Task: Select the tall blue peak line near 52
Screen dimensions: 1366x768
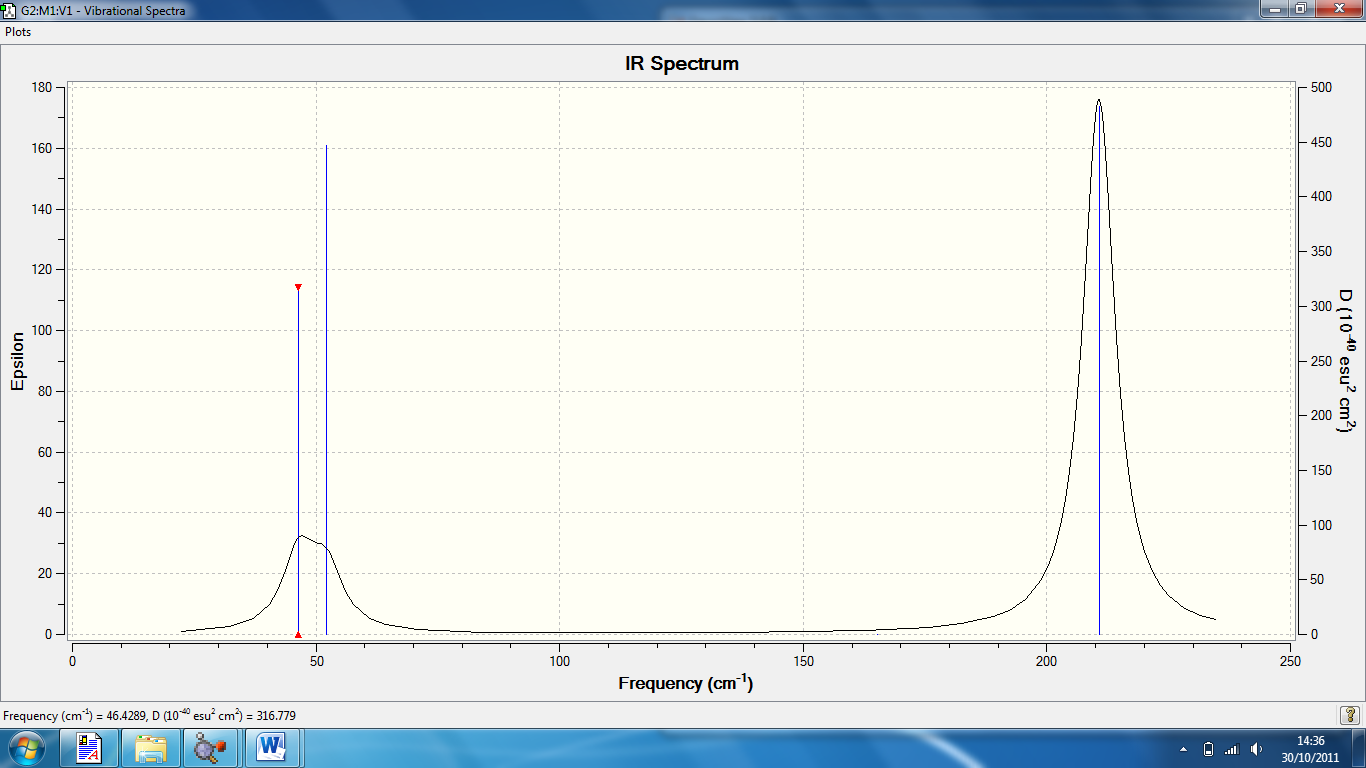Action: 326,390
